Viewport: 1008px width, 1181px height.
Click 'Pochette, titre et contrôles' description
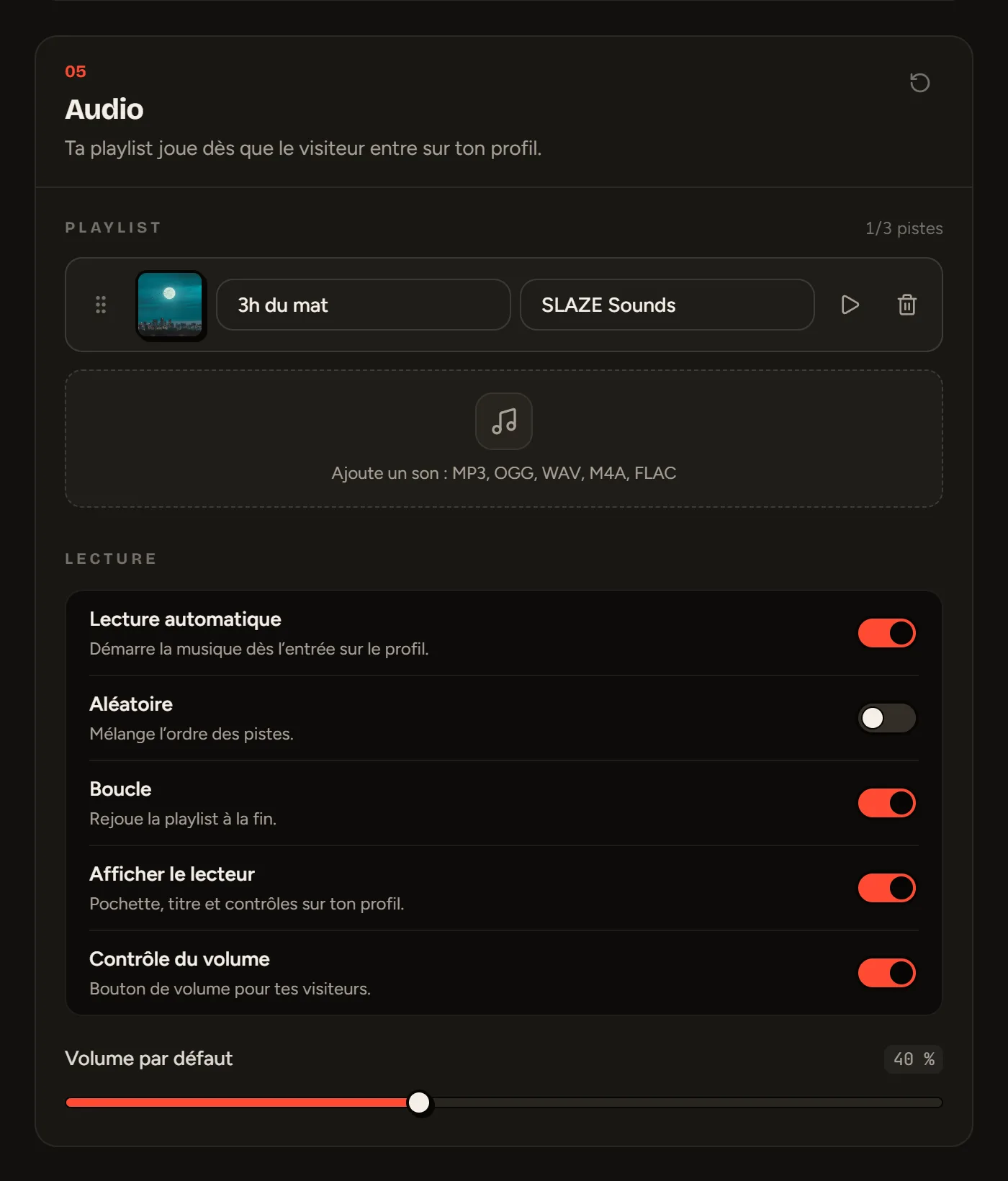click(247, 904)
